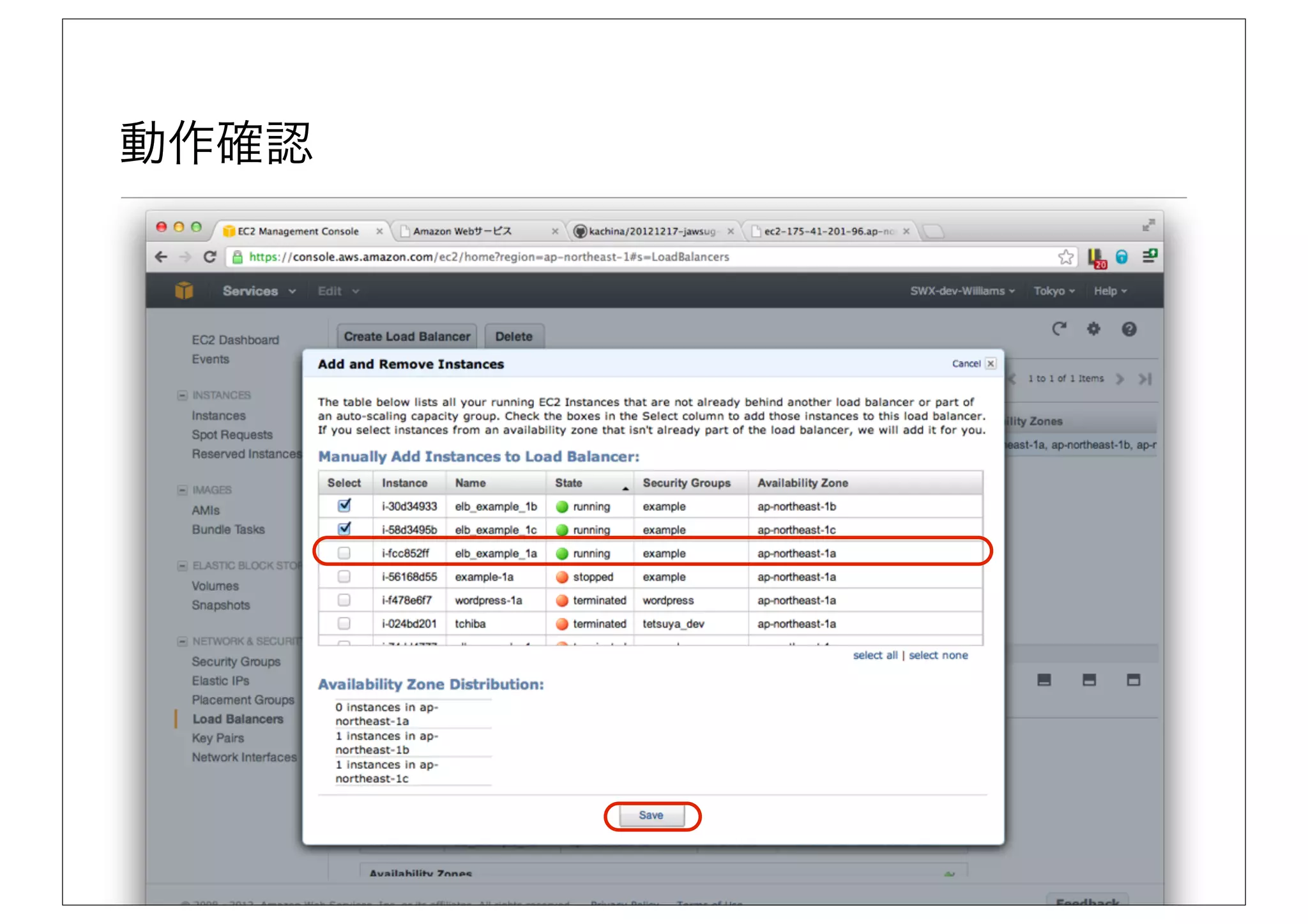Click the AWS orange cube logo
1308x924 pixels.
click(x=184, y=291)
